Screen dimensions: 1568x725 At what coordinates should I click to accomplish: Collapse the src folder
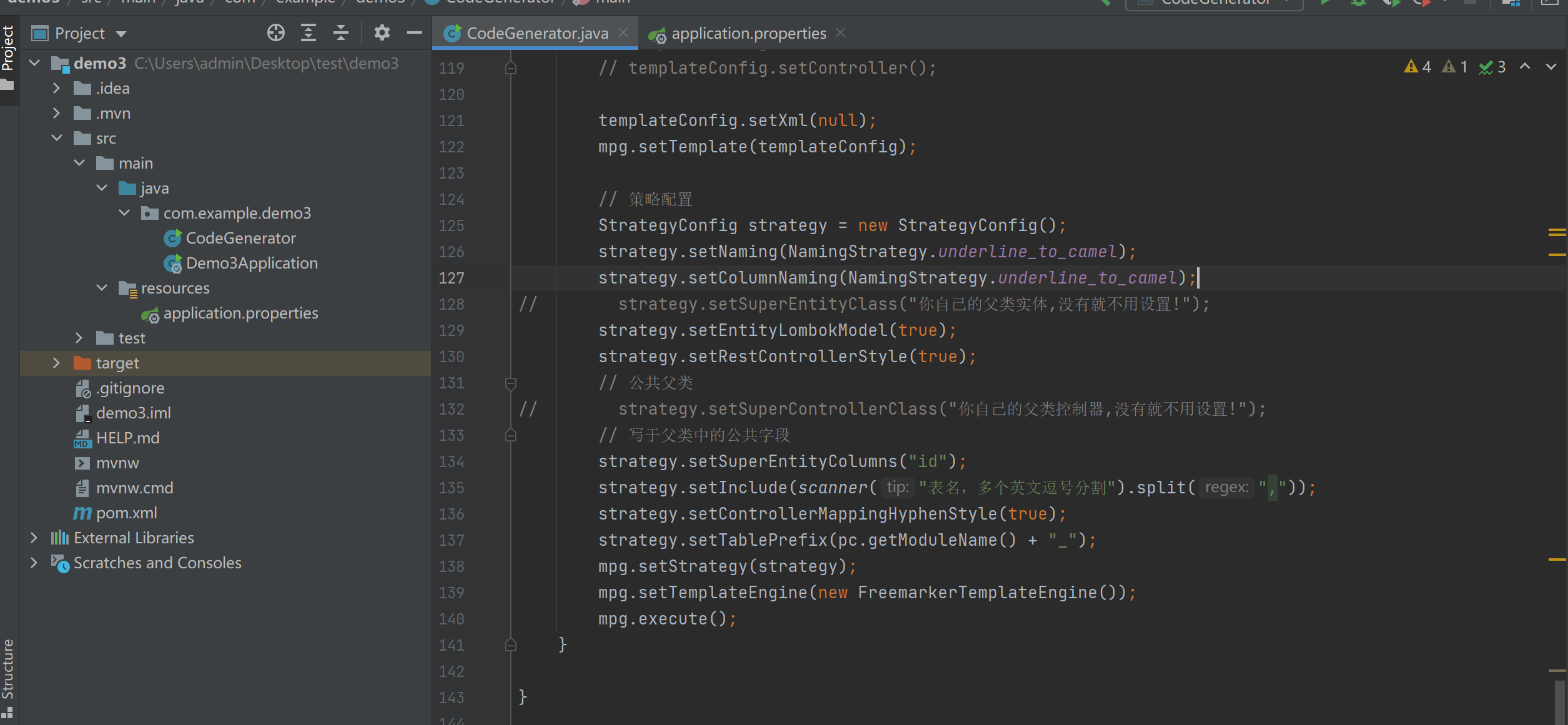point(56,138)
